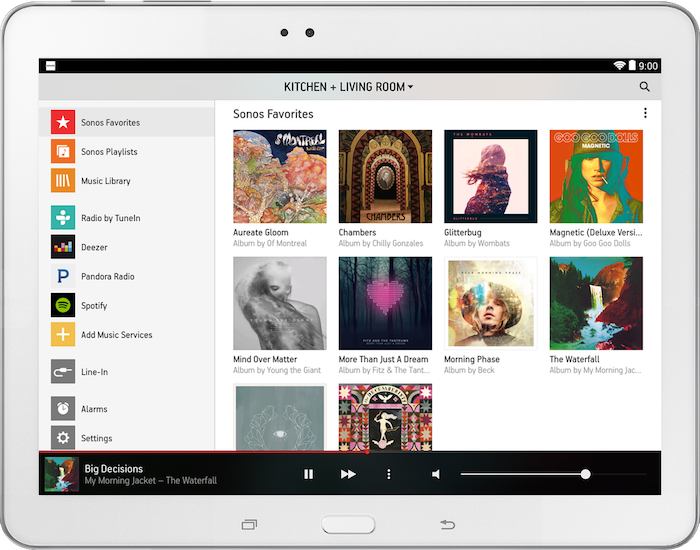The width and height of the screenshot is (700, 550).
Task: Open the Sonos Favorites overflow menu
Action: 645,113
